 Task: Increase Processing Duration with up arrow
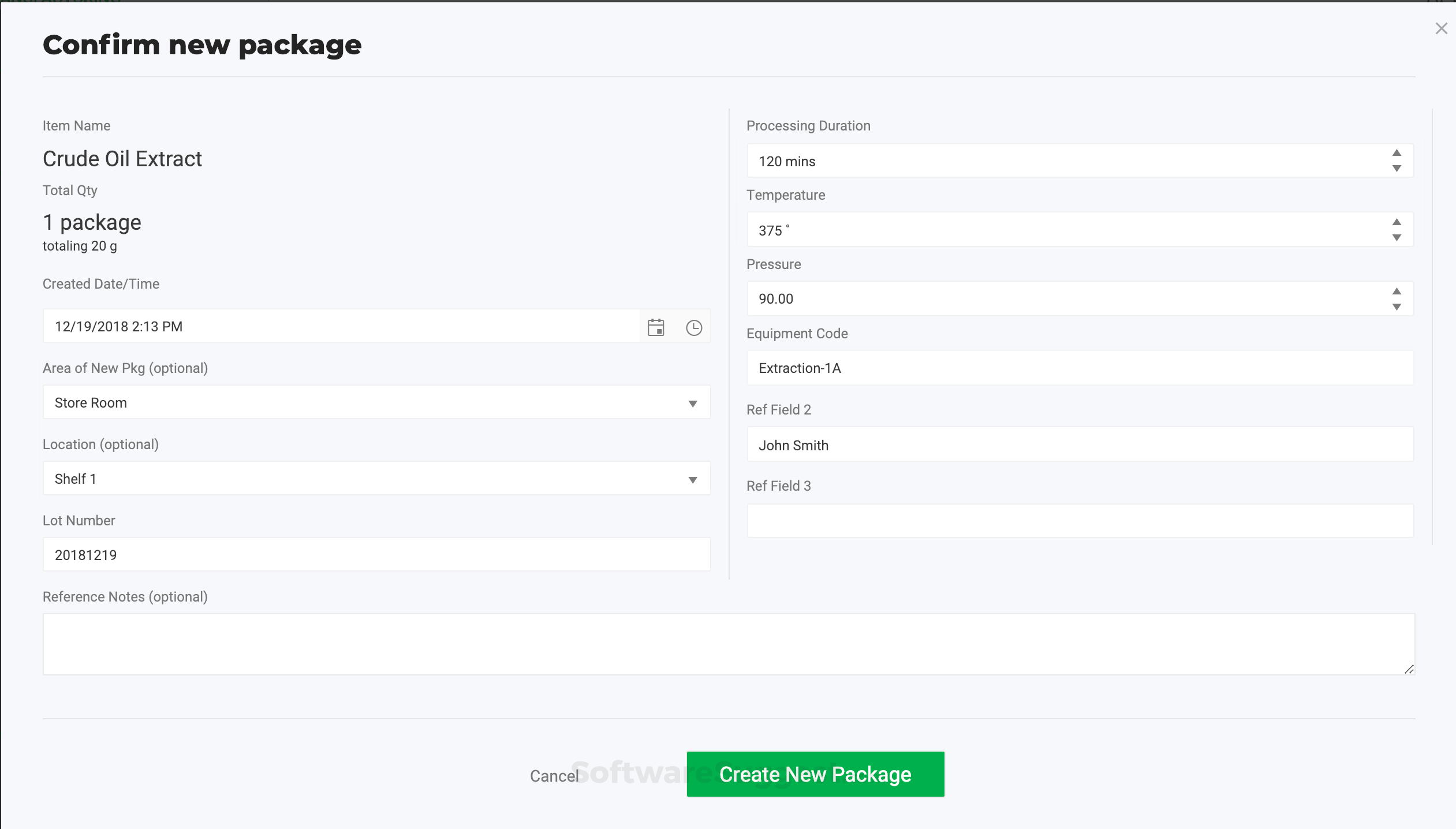point(1397,153)
